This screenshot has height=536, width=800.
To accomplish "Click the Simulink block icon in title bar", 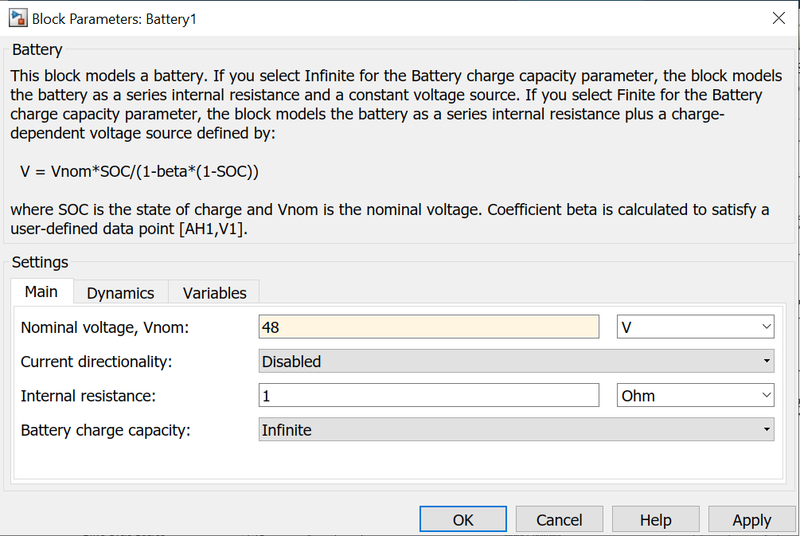I will 16,18.
